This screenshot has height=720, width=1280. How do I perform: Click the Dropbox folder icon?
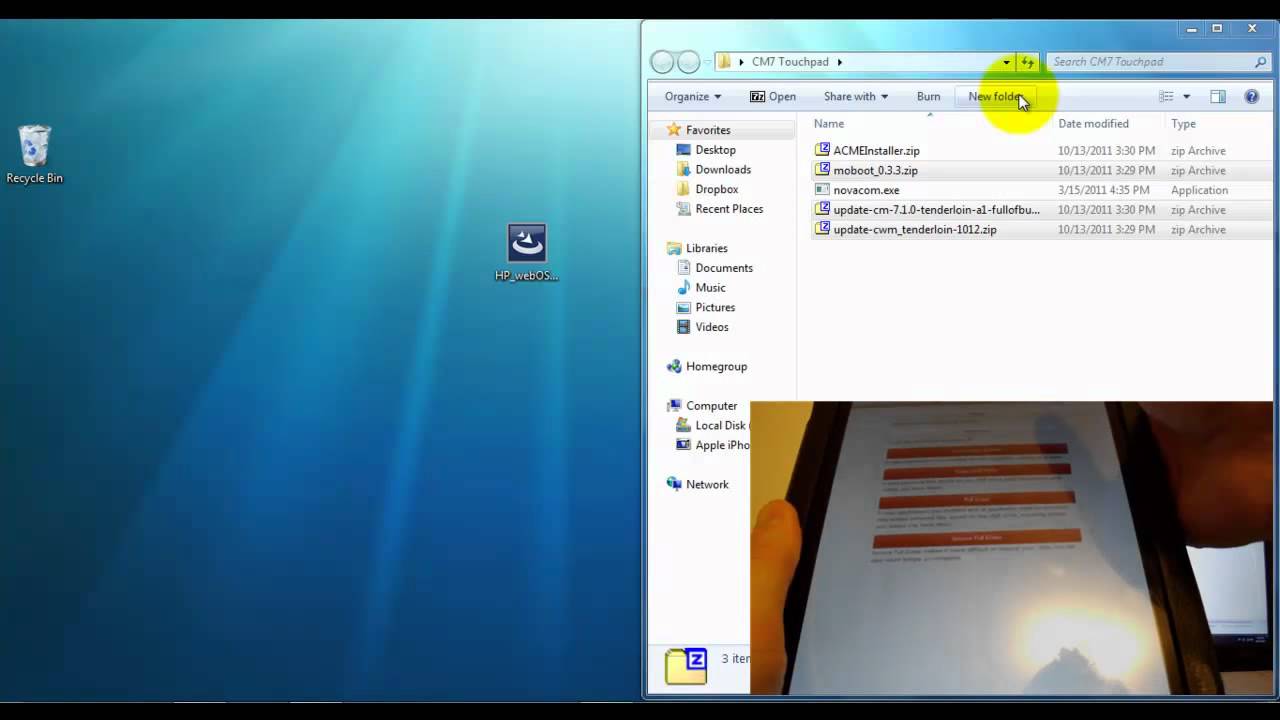pyautogui.click(x=684, y=189)
